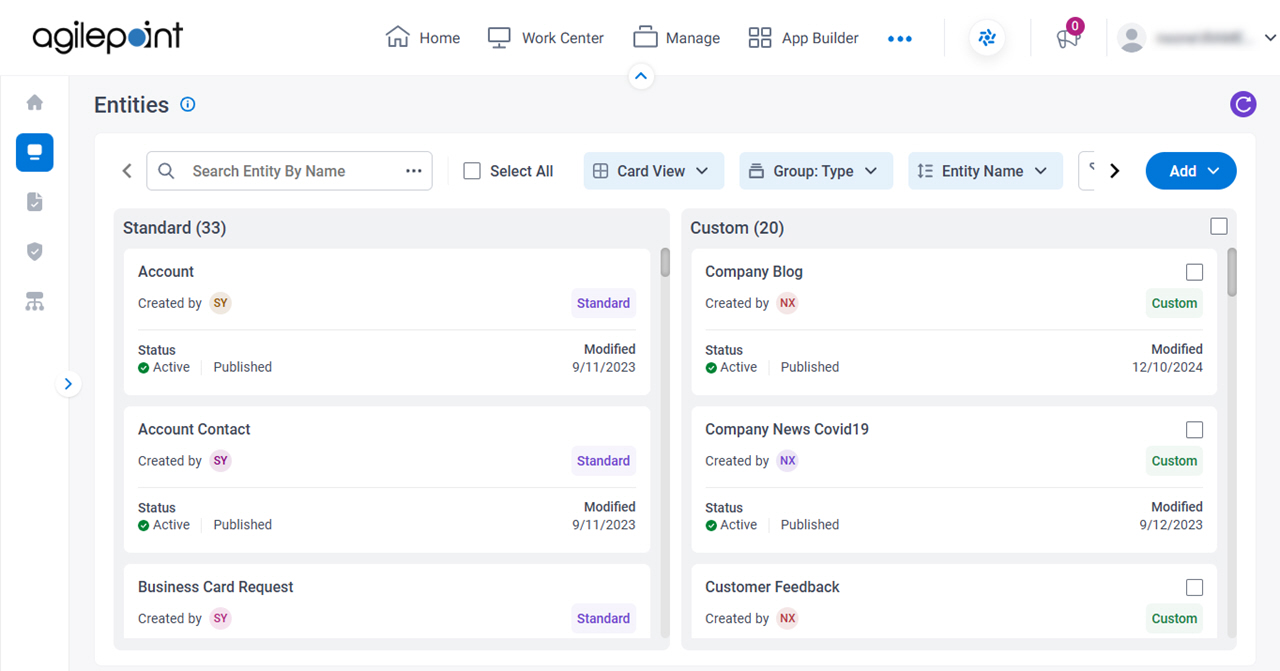Click the AgilePoint logo

coord(108,38)
